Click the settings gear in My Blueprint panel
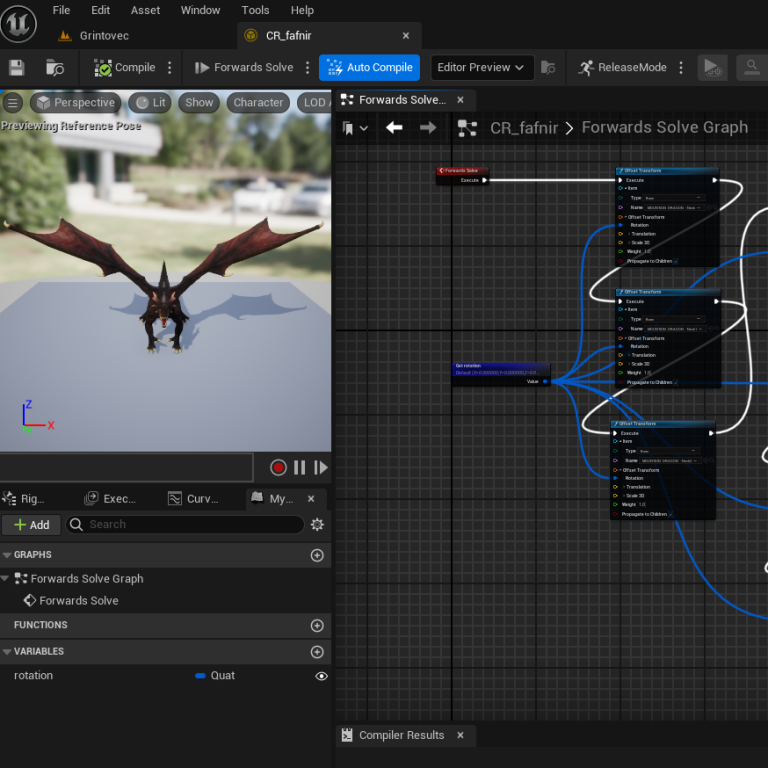This screenshot has height=768, width=768. click(x=317, y=524)
